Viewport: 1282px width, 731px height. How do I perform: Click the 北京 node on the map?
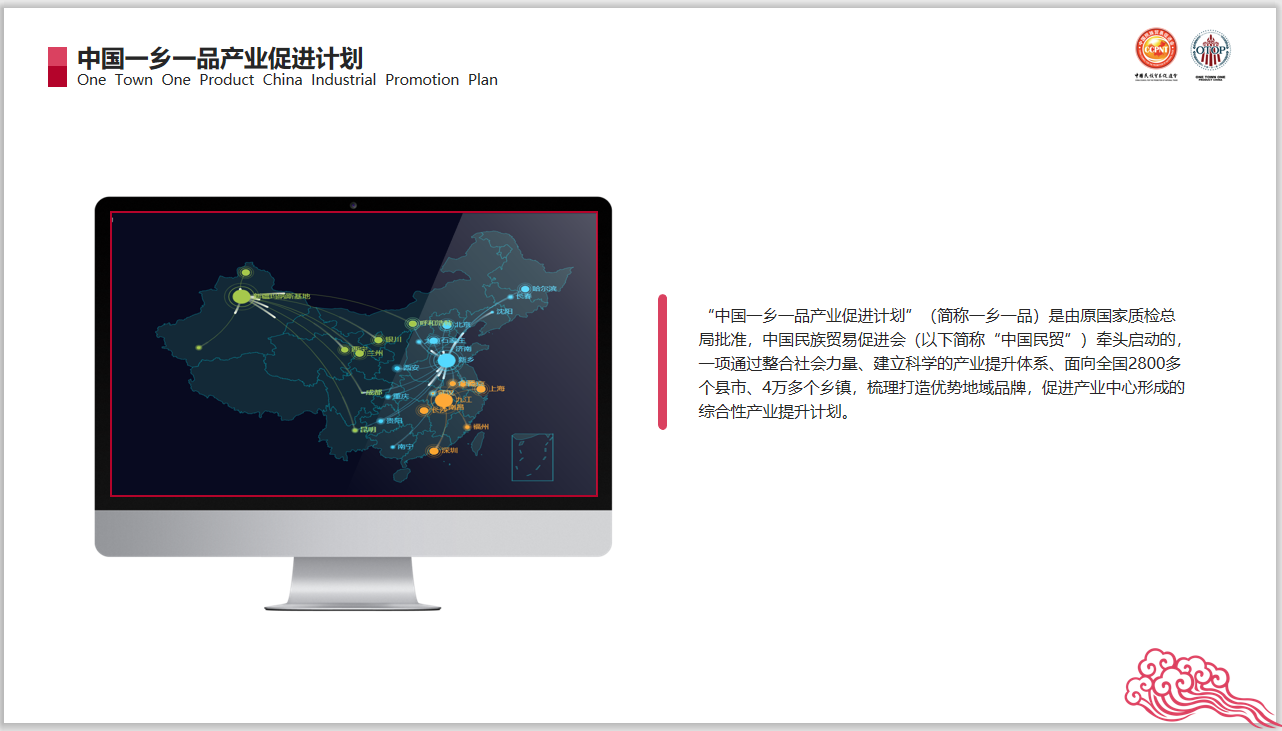tap(447, 325)
